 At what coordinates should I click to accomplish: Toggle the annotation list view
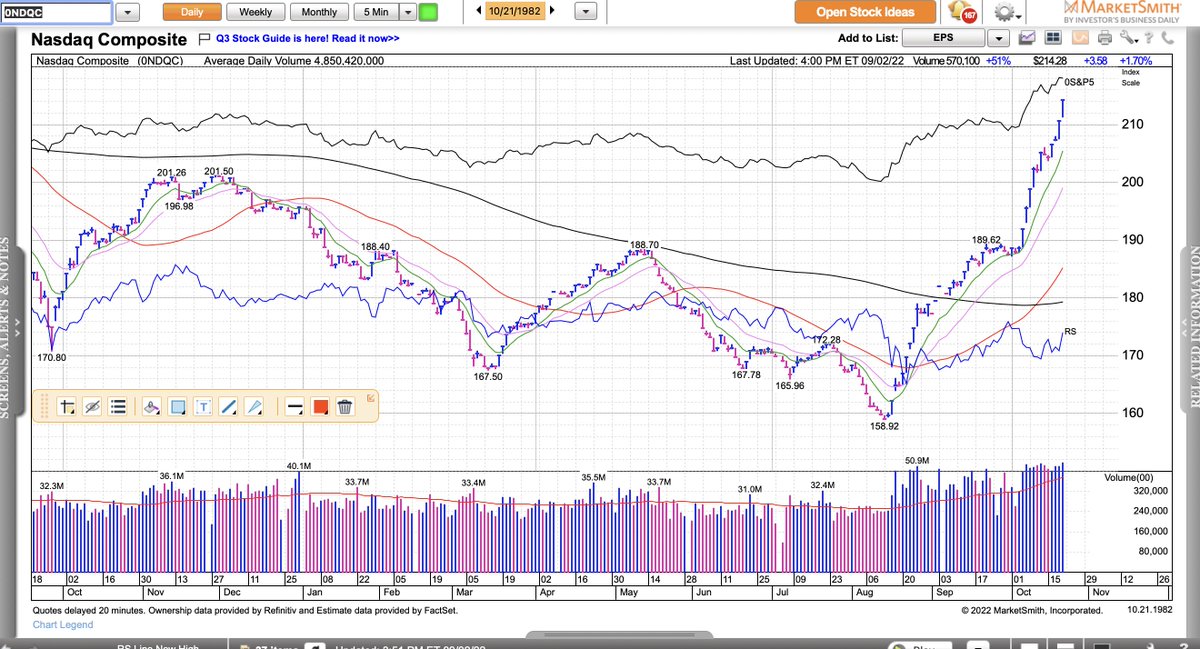tap(117, 407)
